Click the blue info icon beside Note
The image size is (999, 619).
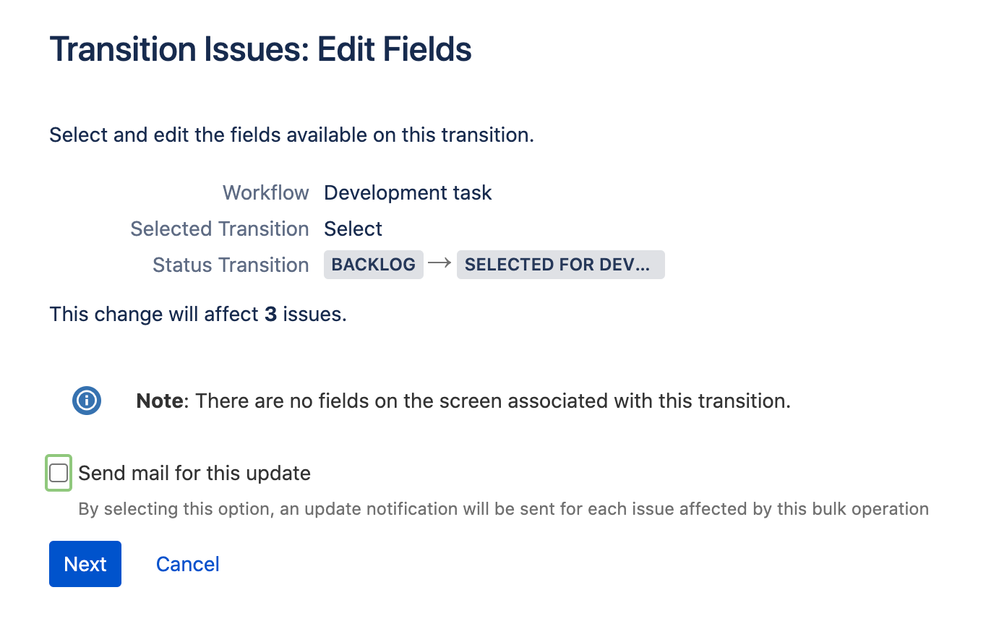click(x=87, y=401)
